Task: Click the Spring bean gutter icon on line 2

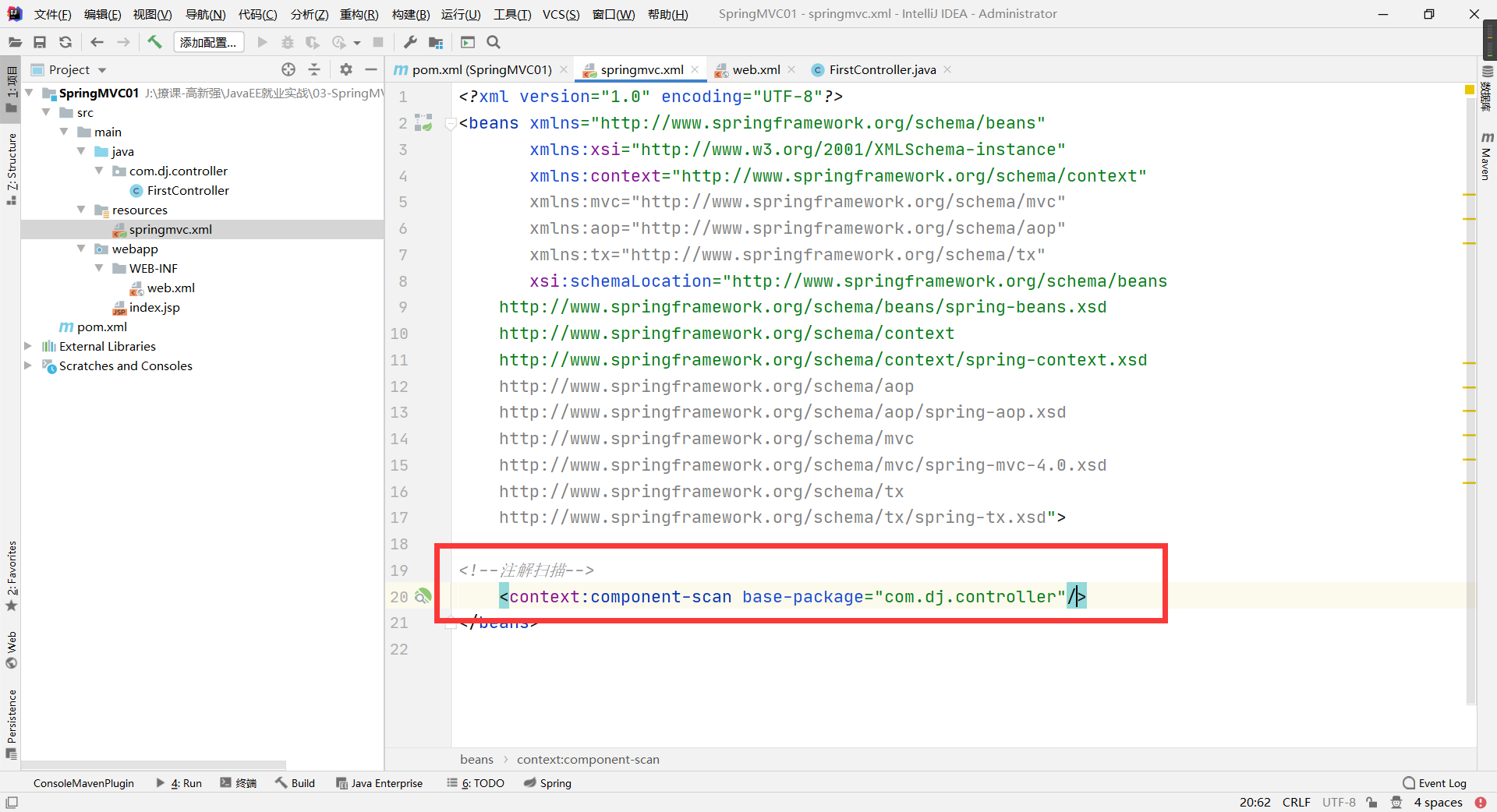Action: pos(423,122)
